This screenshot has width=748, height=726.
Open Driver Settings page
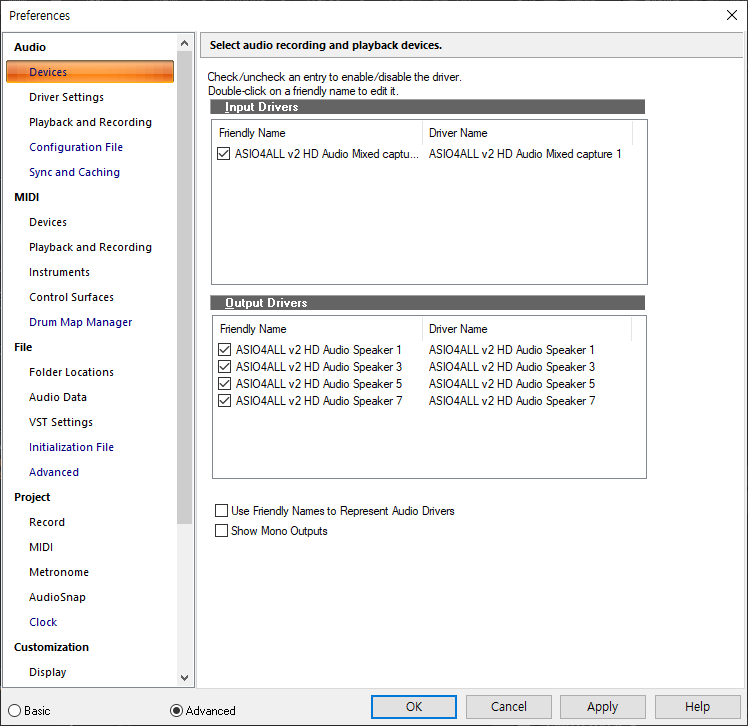pyautogui.click(x=66, y=97)
